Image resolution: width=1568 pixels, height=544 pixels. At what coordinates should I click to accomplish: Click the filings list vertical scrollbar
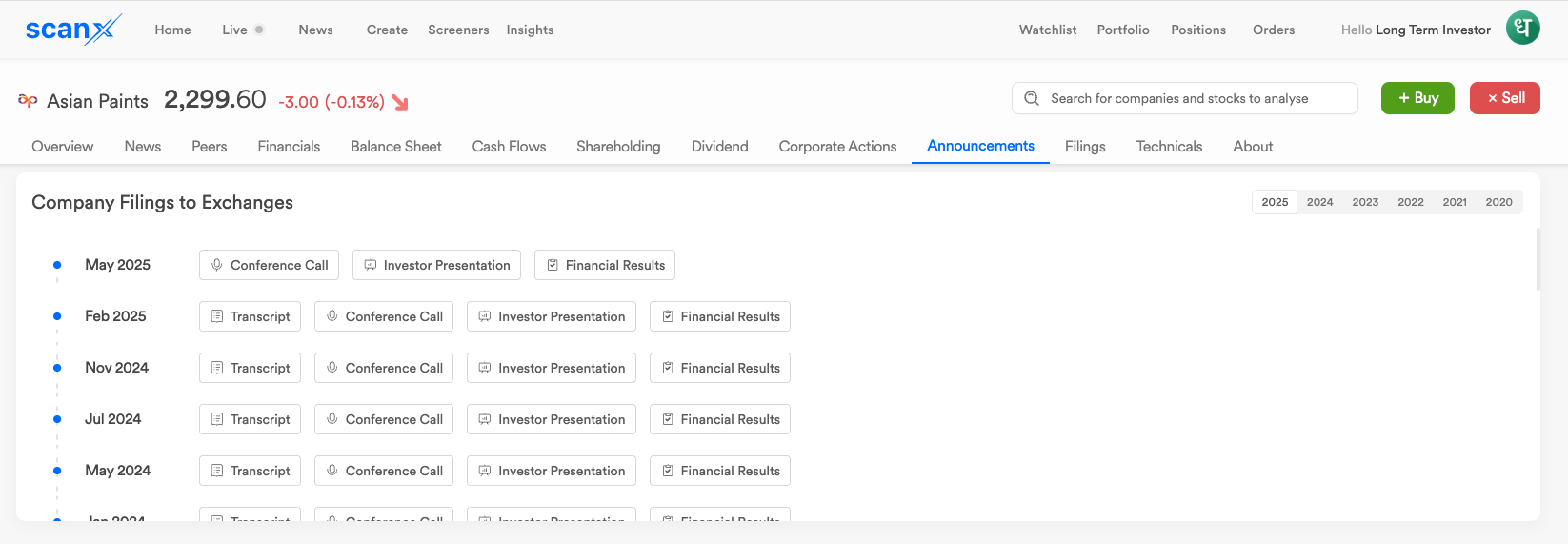[x=1538, y=259]
